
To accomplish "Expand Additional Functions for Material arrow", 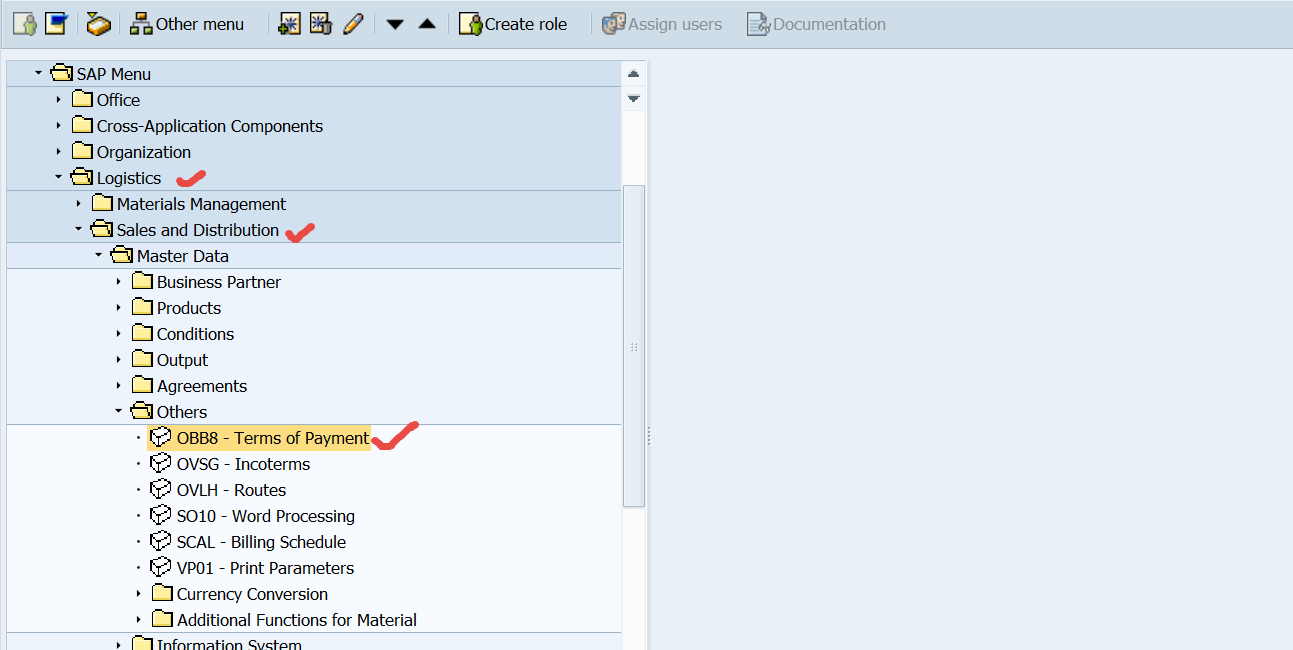I will coord(139,619).
